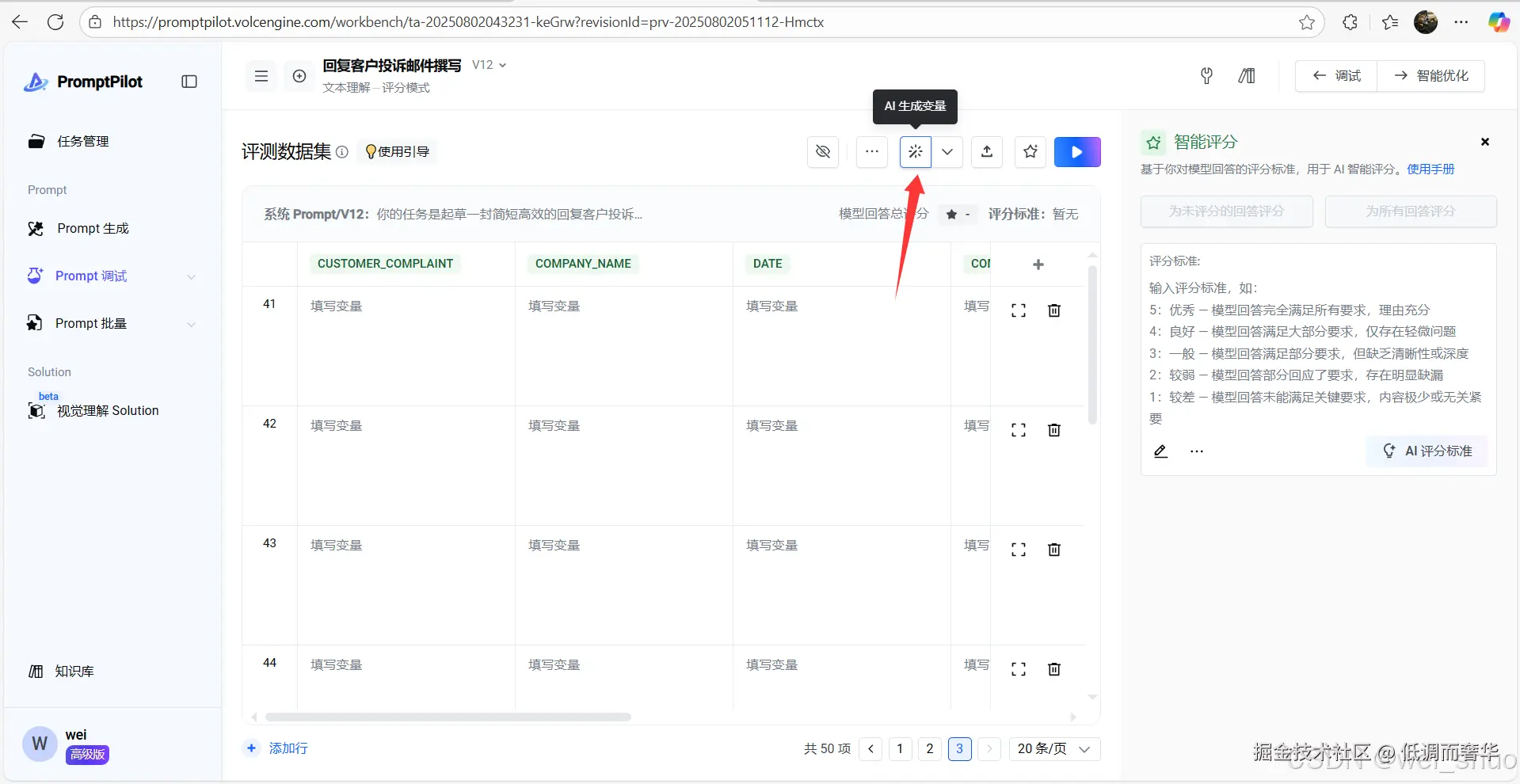Go to page 2 of the dataset
This screenshot has height=784, width=1520.
pos(930,749)
